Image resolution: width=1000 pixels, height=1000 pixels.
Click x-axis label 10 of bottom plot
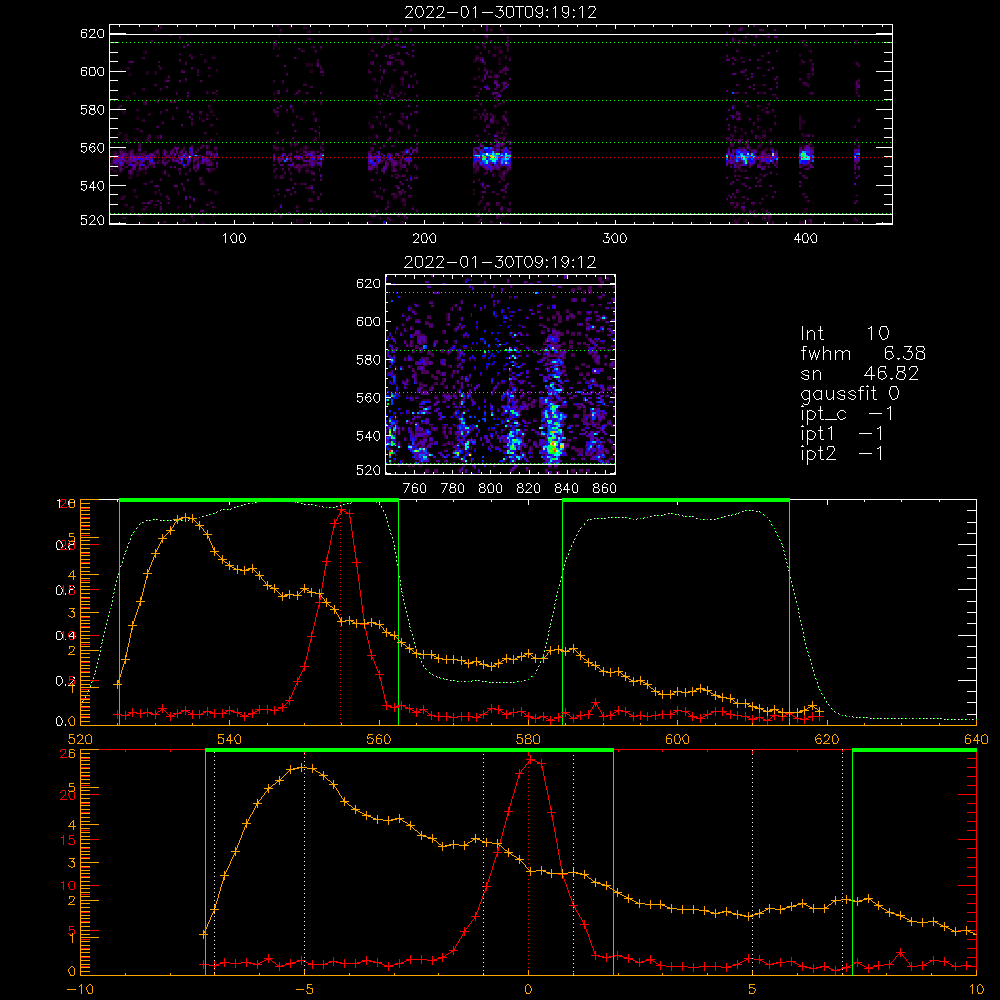(976, 989)
